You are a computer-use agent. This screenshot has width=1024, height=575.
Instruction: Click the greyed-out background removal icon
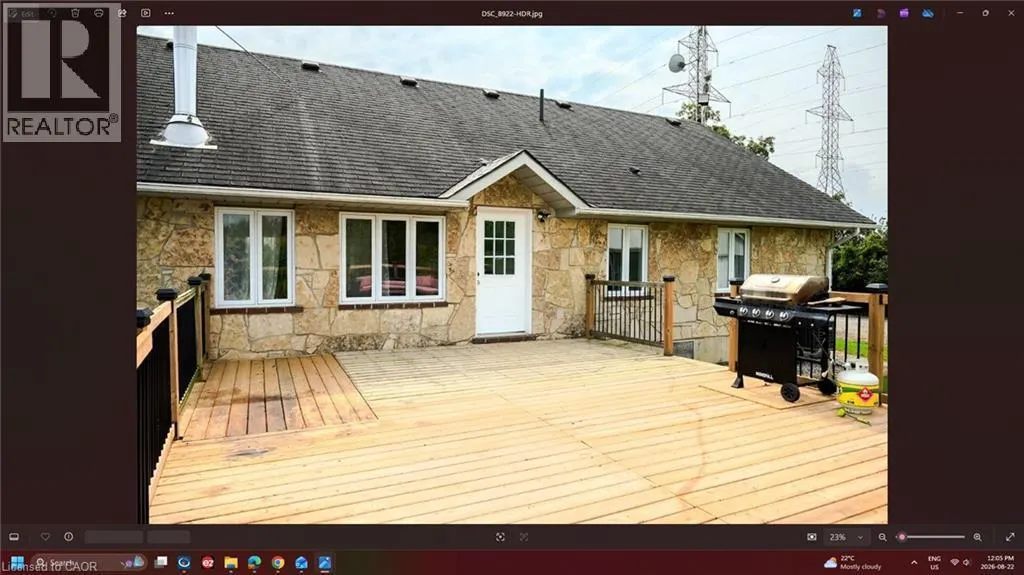pos(524,537)
